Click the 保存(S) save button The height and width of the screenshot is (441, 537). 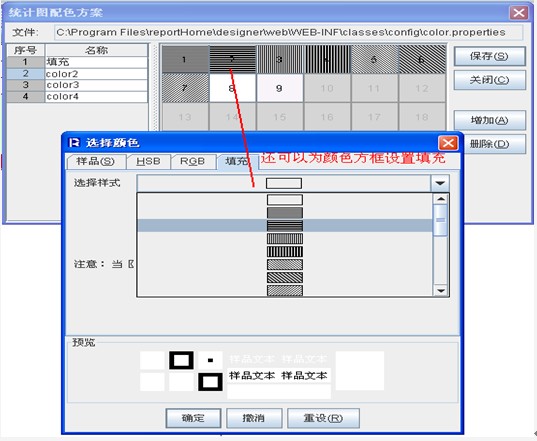click(489, 56)
